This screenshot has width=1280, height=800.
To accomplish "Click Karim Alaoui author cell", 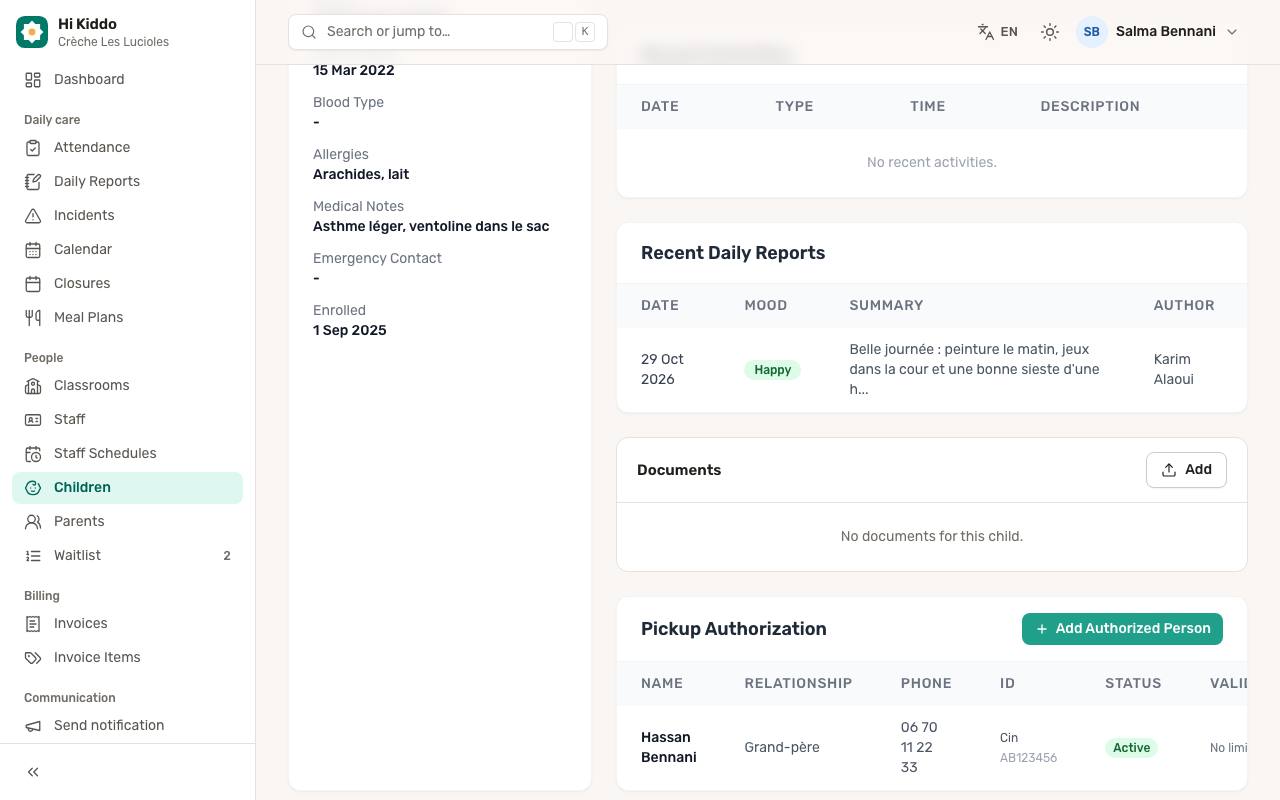I will [1174, 369].
